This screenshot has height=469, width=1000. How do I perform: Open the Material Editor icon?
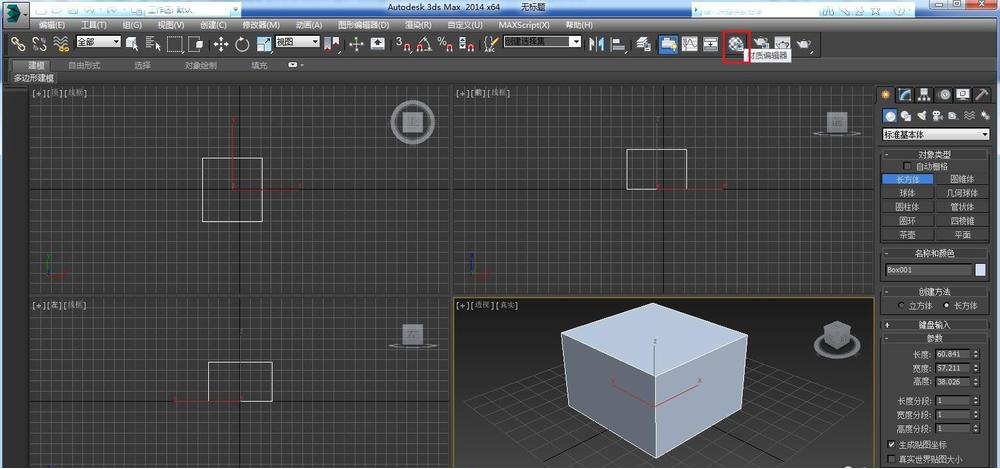pyautogui.click(x=735, y=44)
